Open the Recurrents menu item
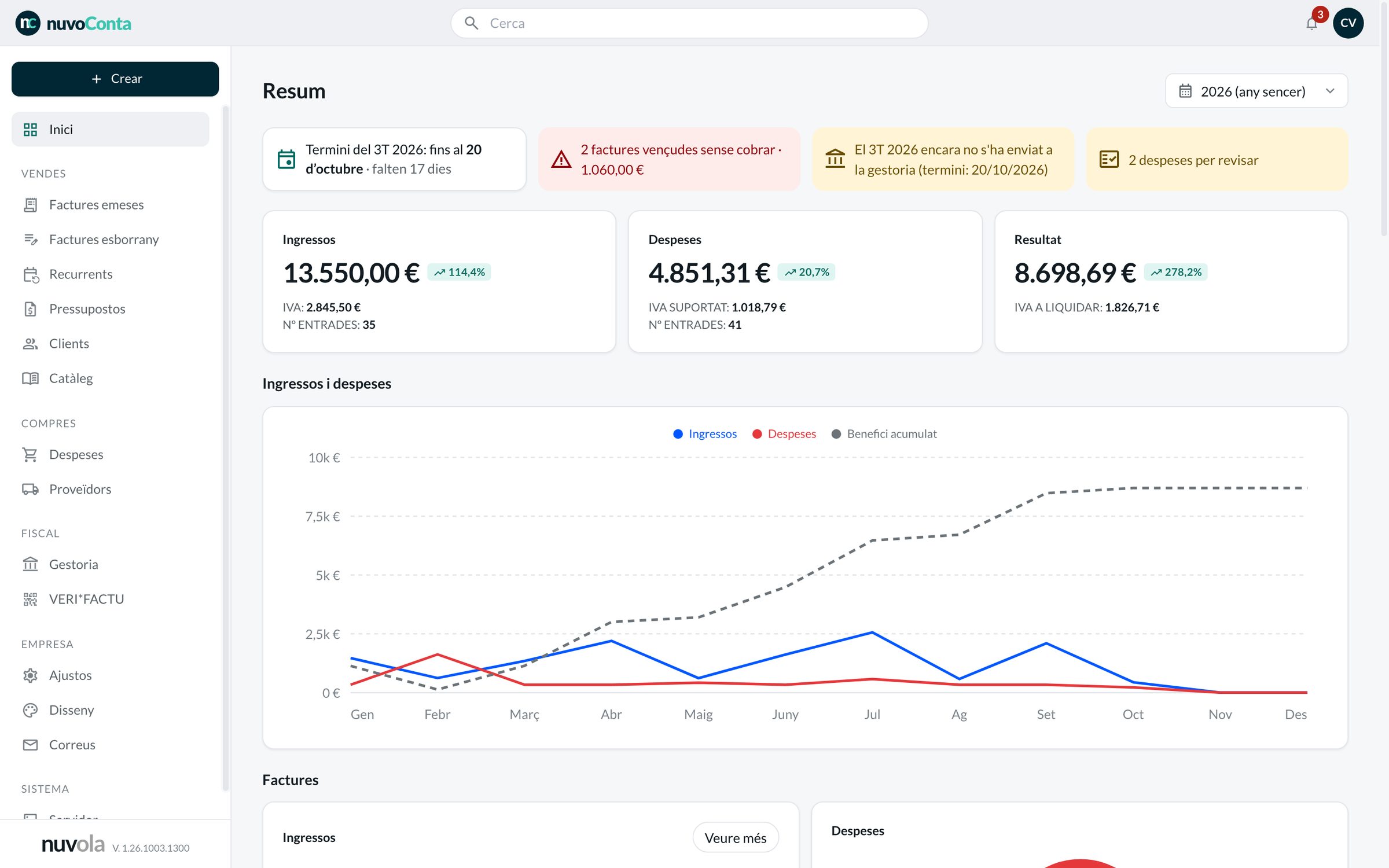 point(110,274)
